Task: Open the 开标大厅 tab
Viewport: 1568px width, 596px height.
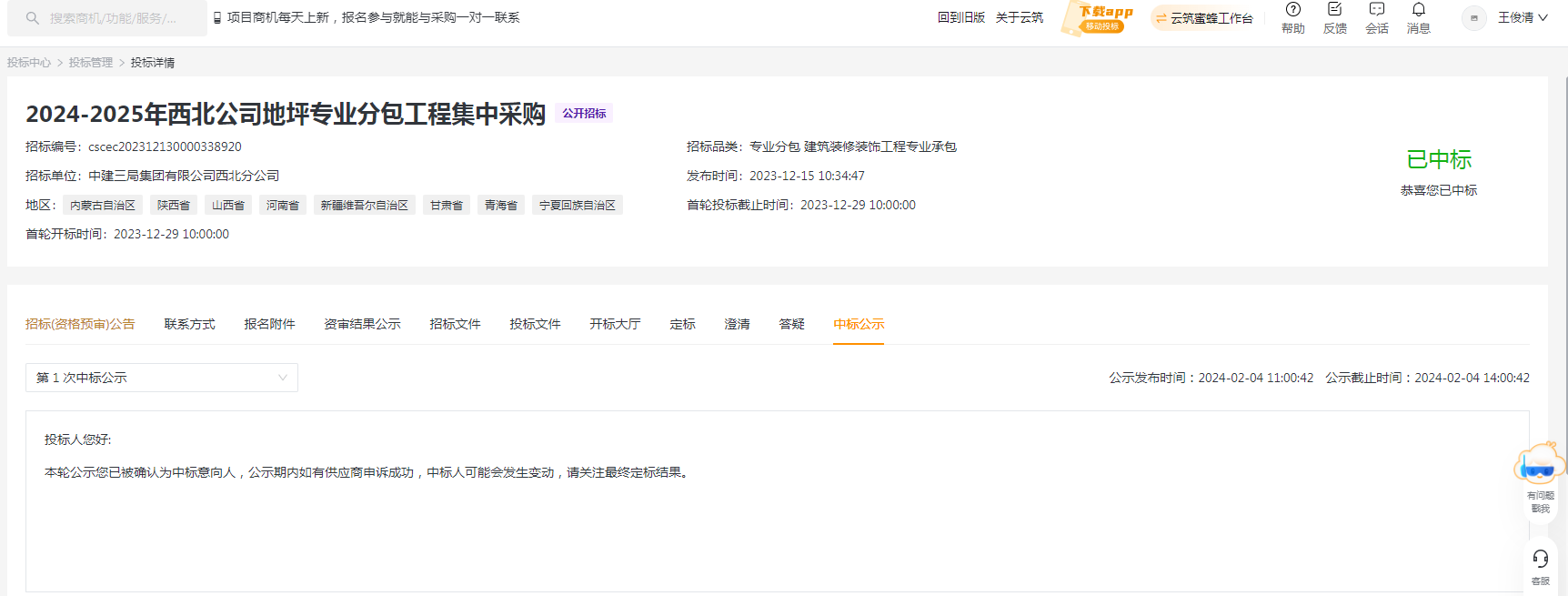Action: 615,324
